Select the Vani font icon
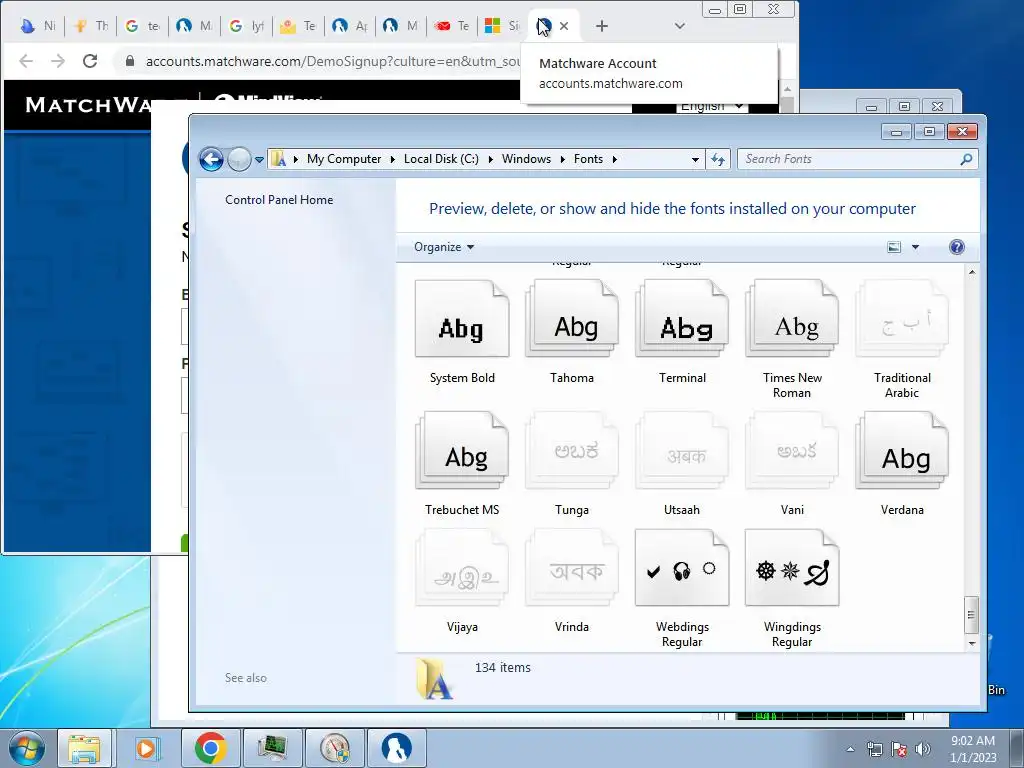This screenshot has width=1024, height=768. click(792, 450)
